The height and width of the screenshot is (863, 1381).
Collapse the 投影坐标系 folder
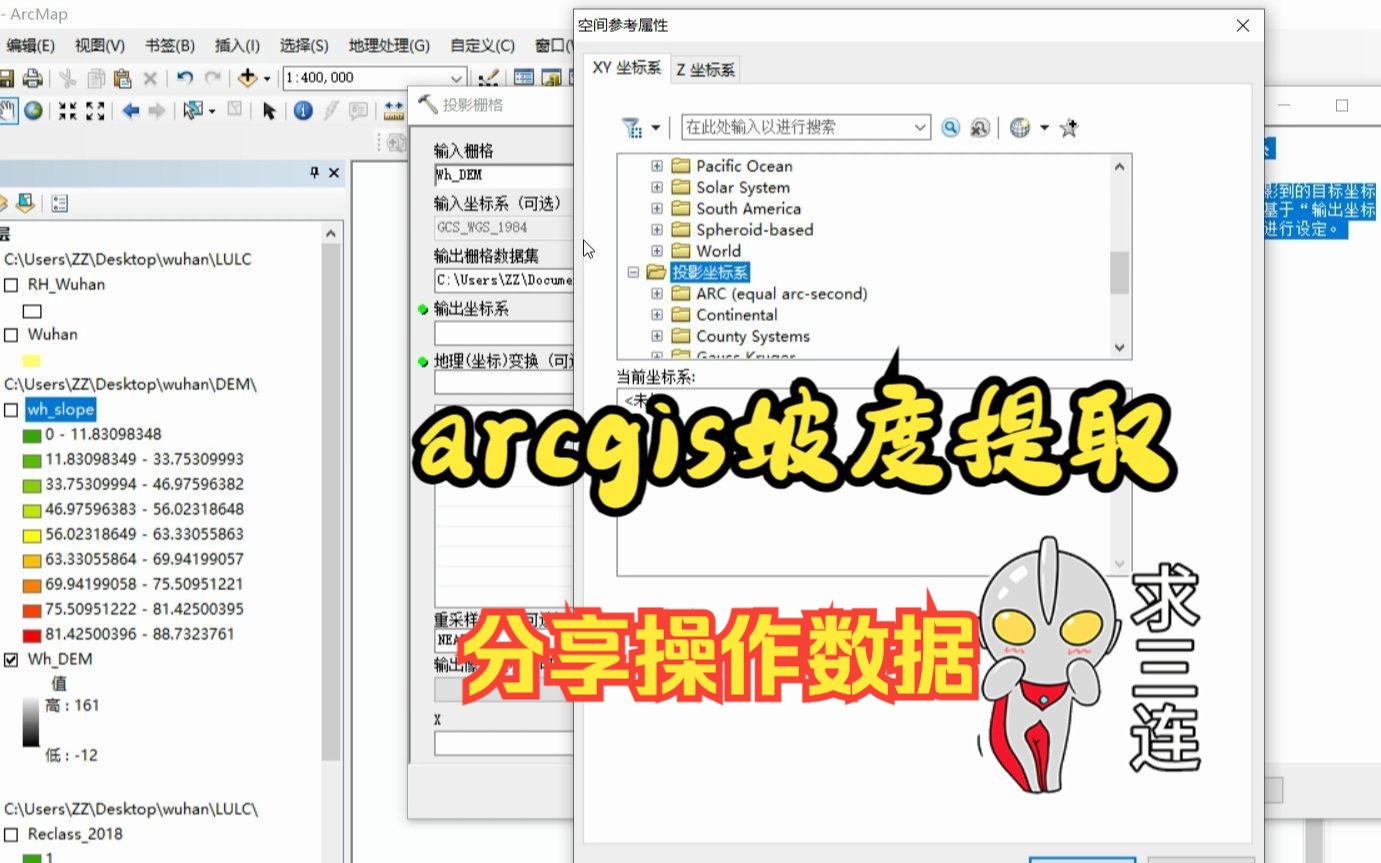click(633, 272)
